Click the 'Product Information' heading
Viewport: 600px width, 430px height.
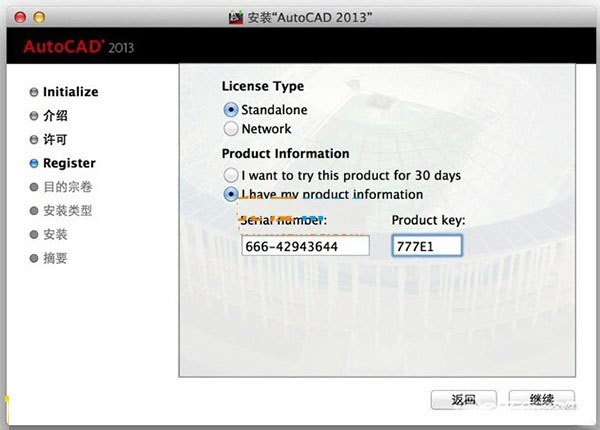pyautogui.click(x=285, y=154)
